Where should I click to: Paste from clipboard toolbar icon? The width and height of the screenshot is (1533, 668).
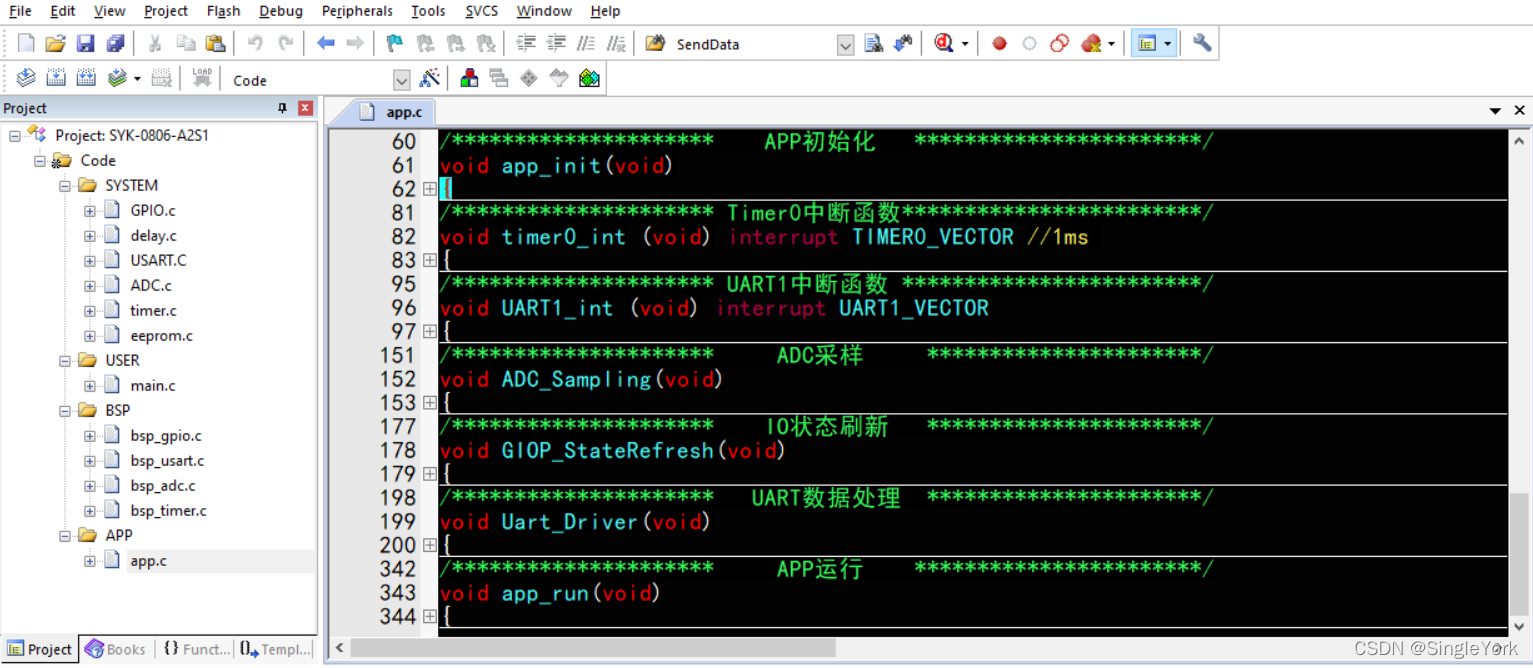point(215,43)
